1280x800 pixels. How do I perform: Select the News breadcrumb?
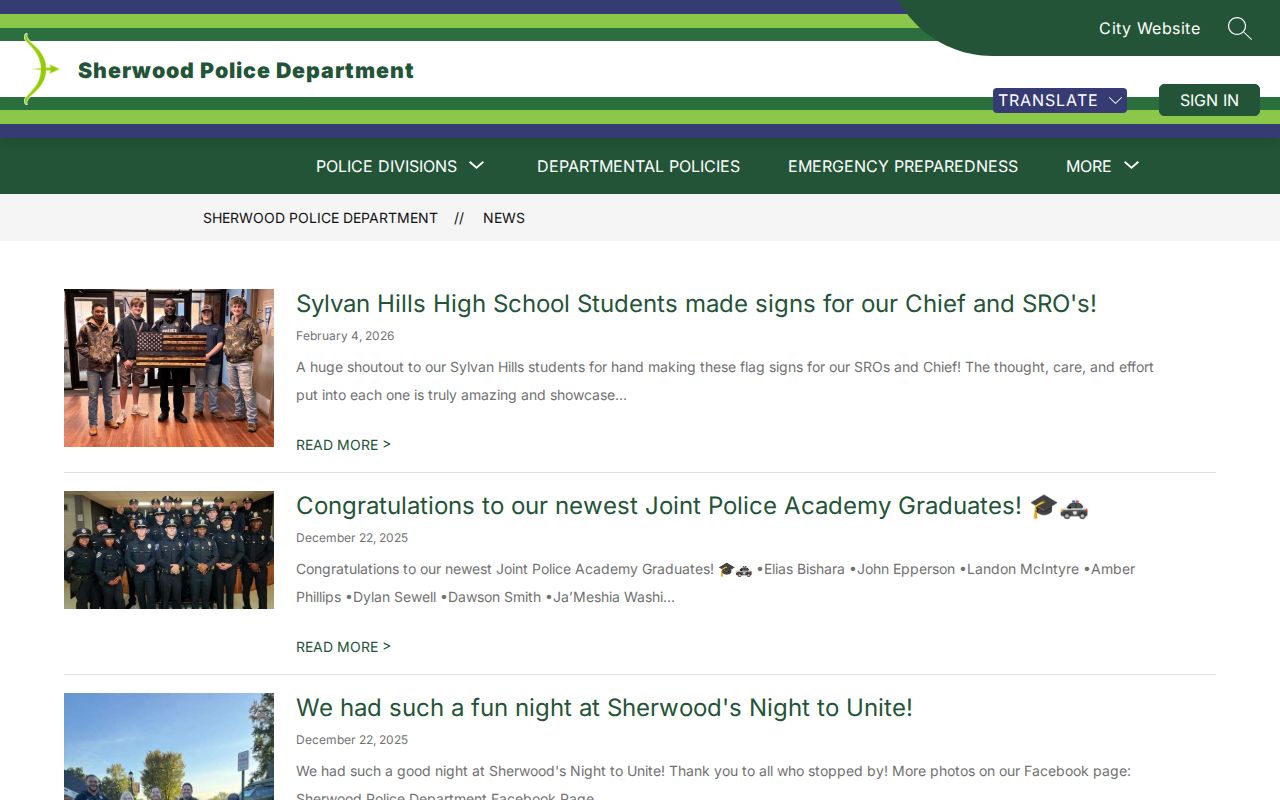click(x=504, y=218)
